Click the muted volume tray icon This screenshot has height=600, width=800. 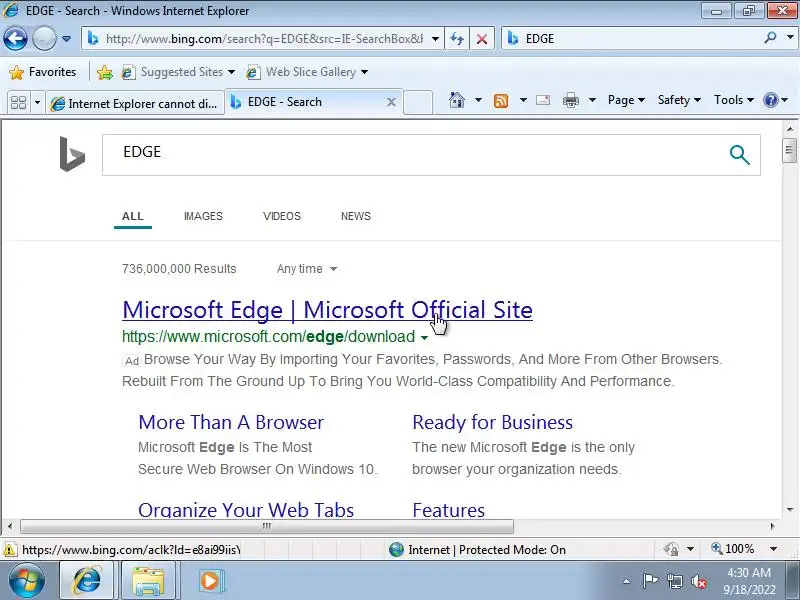click(698, 581)
